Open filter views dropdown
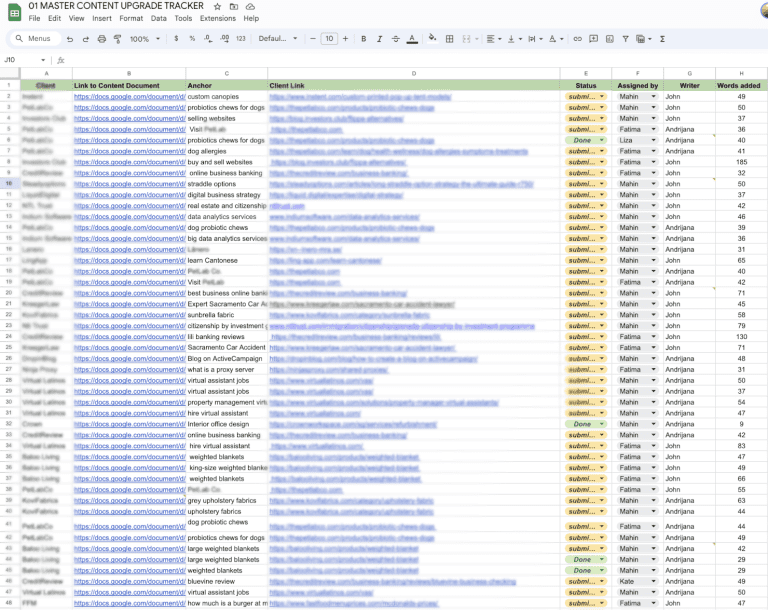The image size is (768, 610). [x=644, y=39]
